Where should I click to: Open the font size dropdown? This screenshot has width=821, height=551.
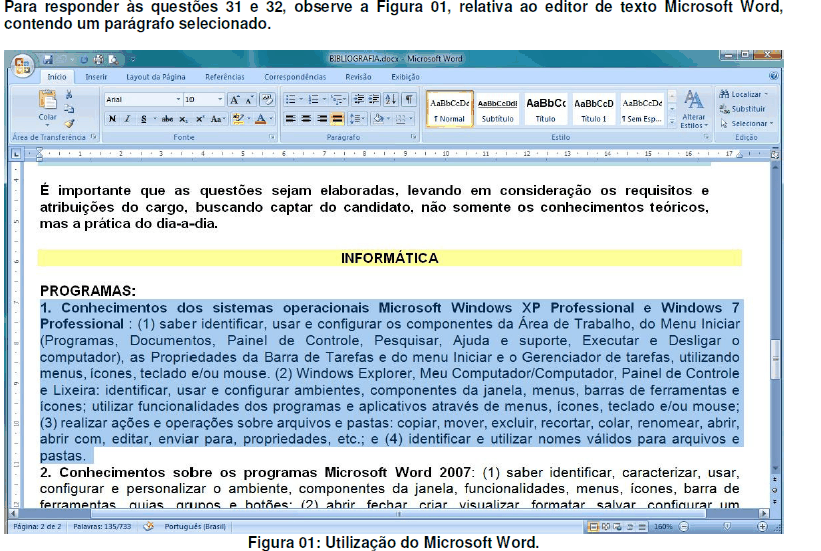click(x=204, y=99)
